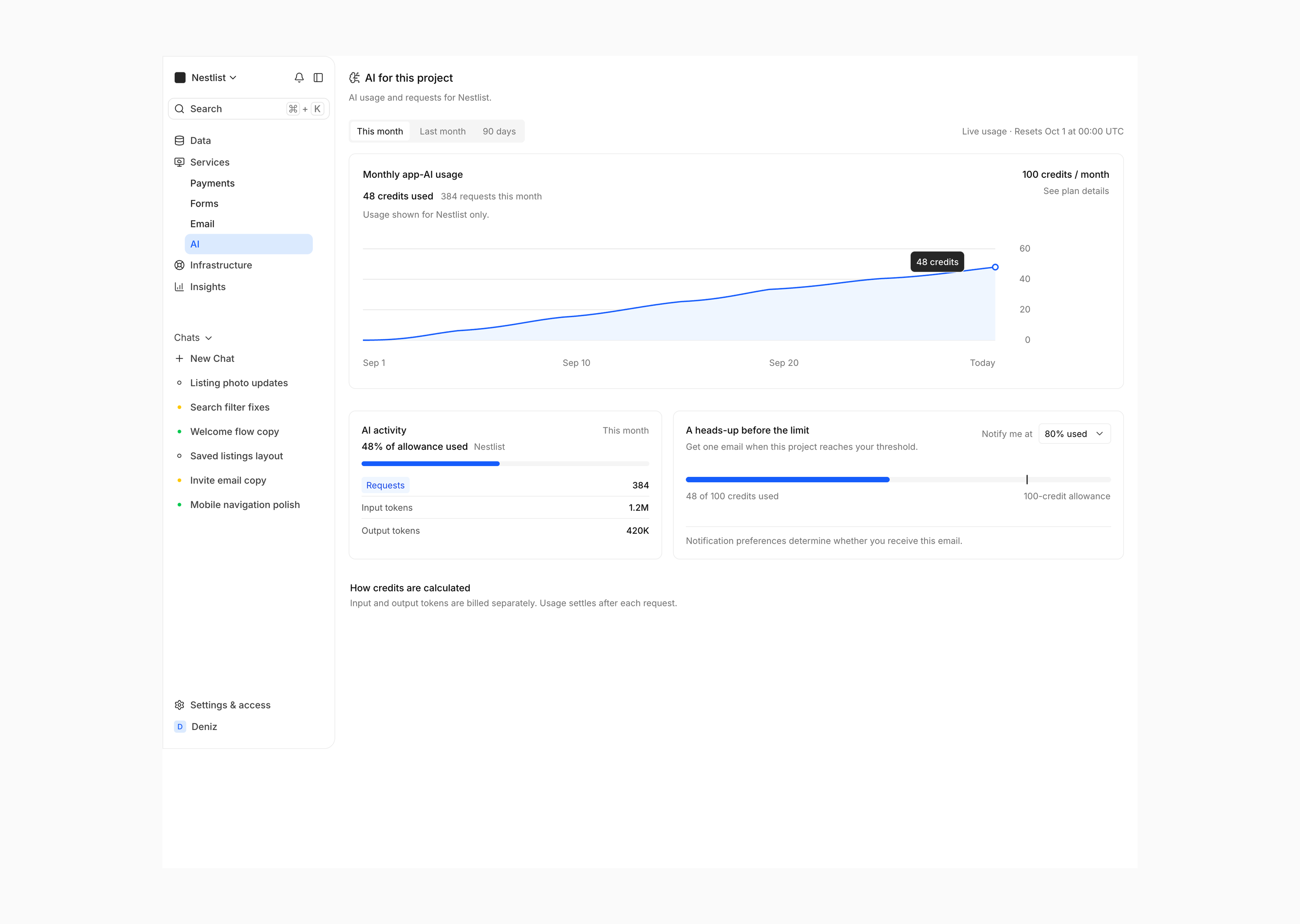Open the 80% used threshold dropdown
Viewport: 1300px width, 924px height.
coord(1074,434)
